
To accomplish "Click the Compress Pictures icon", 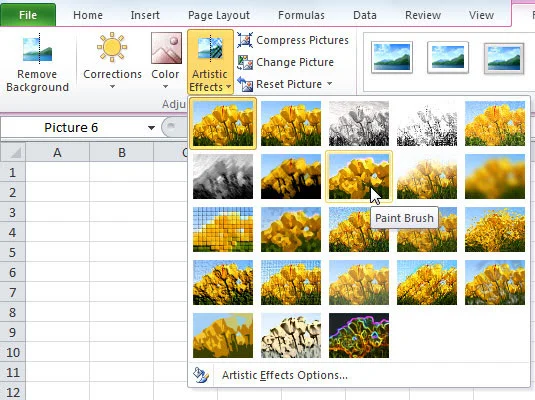I will pos(245,40).
